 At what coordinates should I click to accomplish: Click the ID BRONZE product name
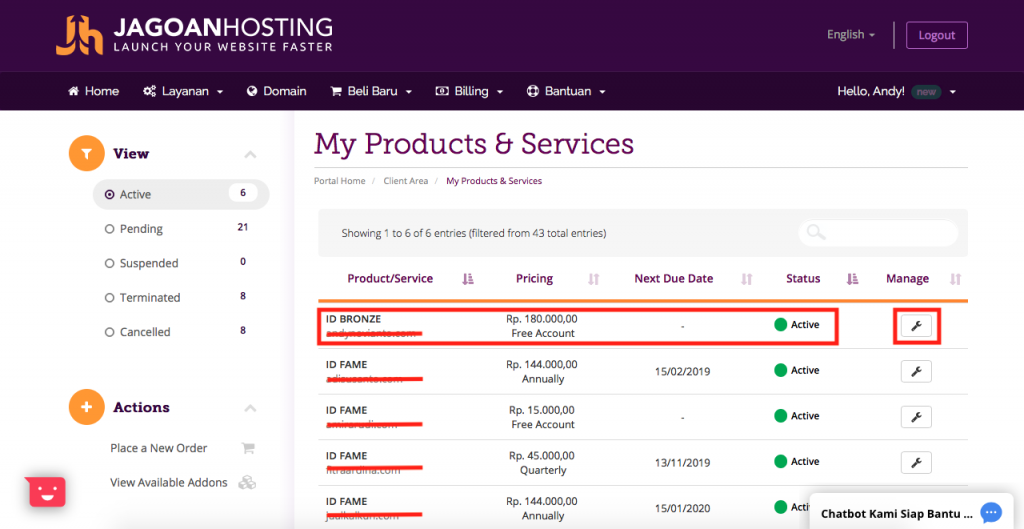point(353,319)
